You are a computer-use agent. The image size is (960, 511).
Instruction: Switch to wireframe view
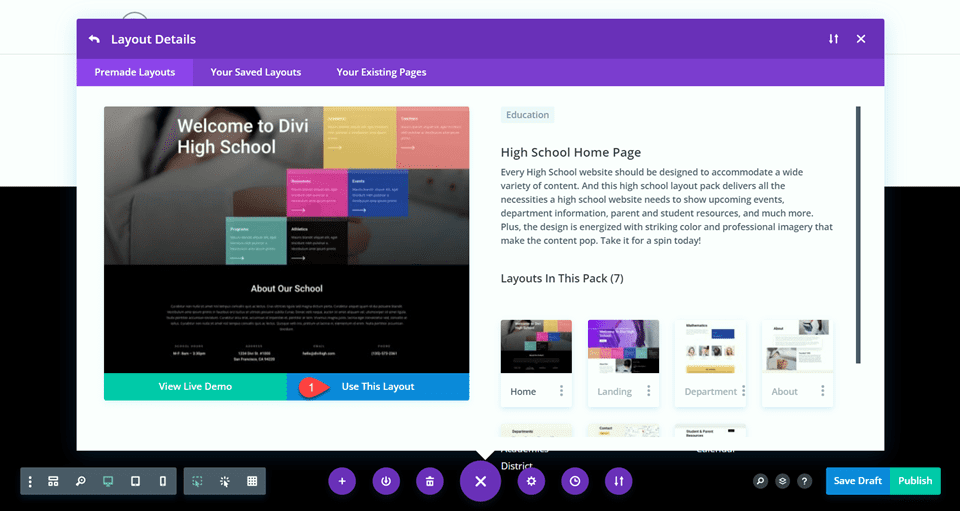click(53, 482)
